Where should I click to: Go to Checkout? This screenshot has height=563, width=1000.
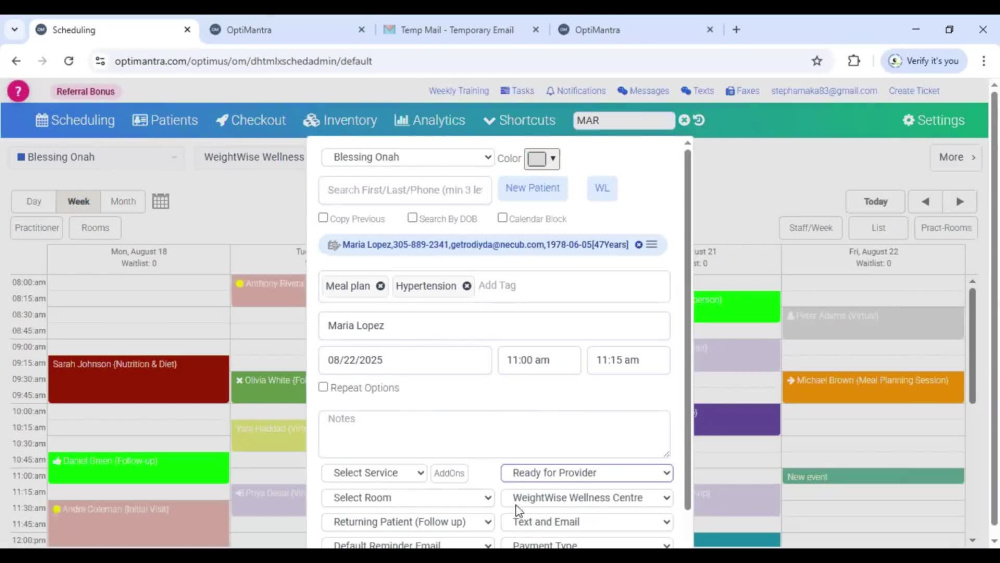[x=251, y=120]
